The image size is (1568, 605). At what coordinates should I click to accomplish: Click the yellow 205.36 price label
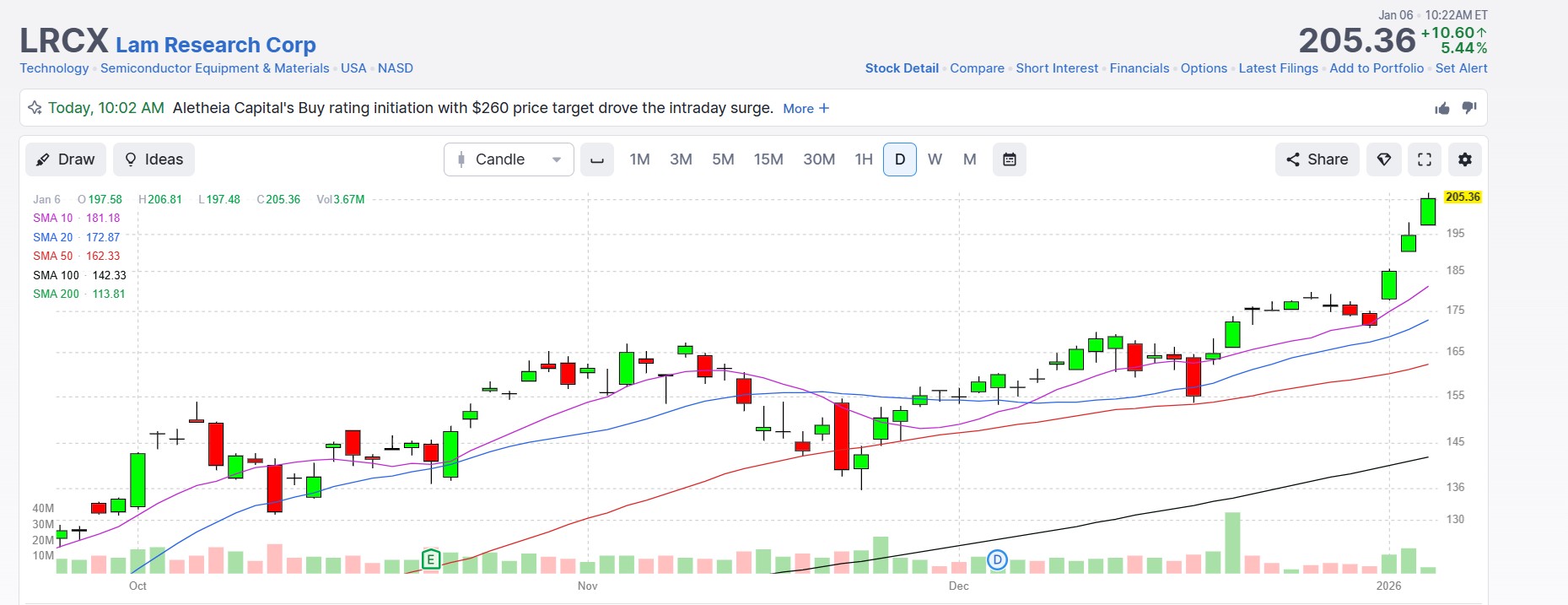[x=1463, y=197]
